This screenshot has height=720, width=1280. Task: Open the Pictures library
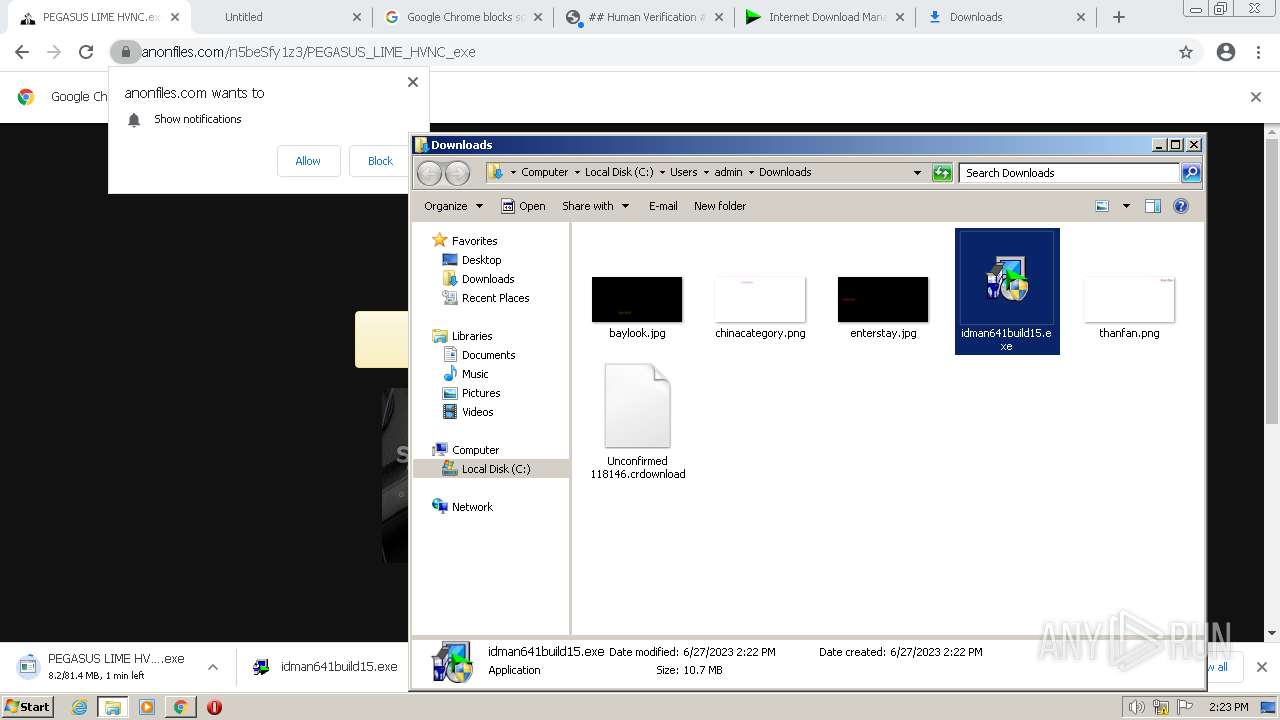481,393
